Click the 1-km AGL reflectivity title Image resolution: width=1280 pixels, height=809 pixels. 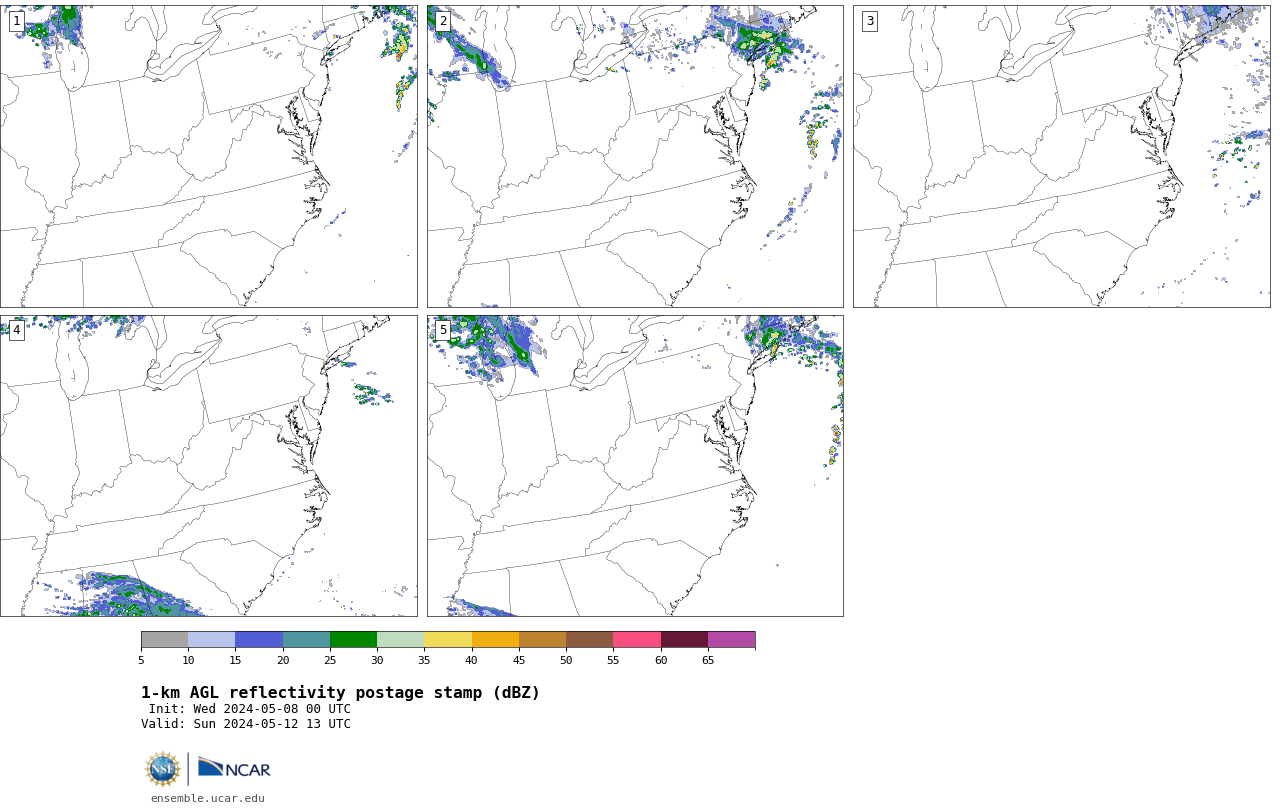340,693
